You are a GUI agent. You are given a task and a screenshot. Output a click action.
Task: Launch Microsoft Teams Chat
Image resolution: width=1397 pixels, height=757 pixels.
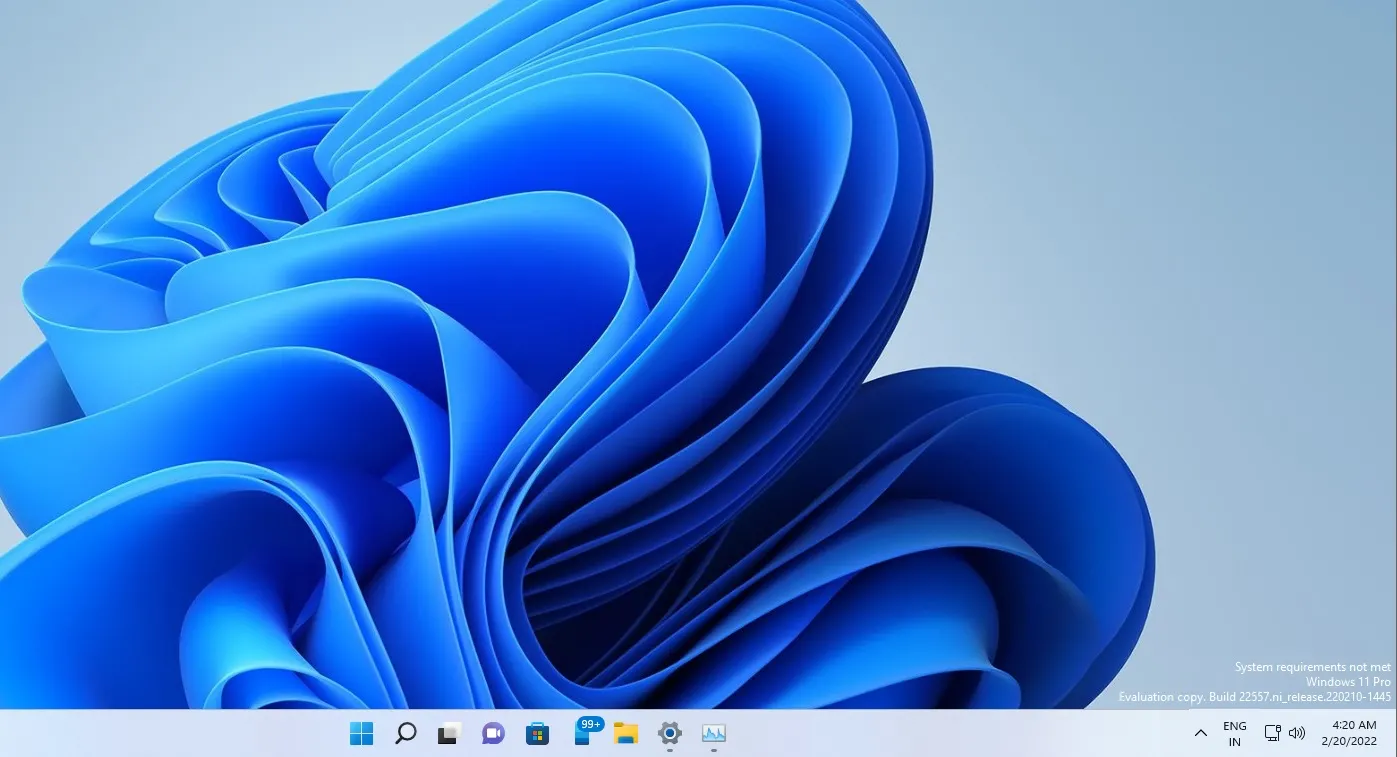[x=492, y=733]
